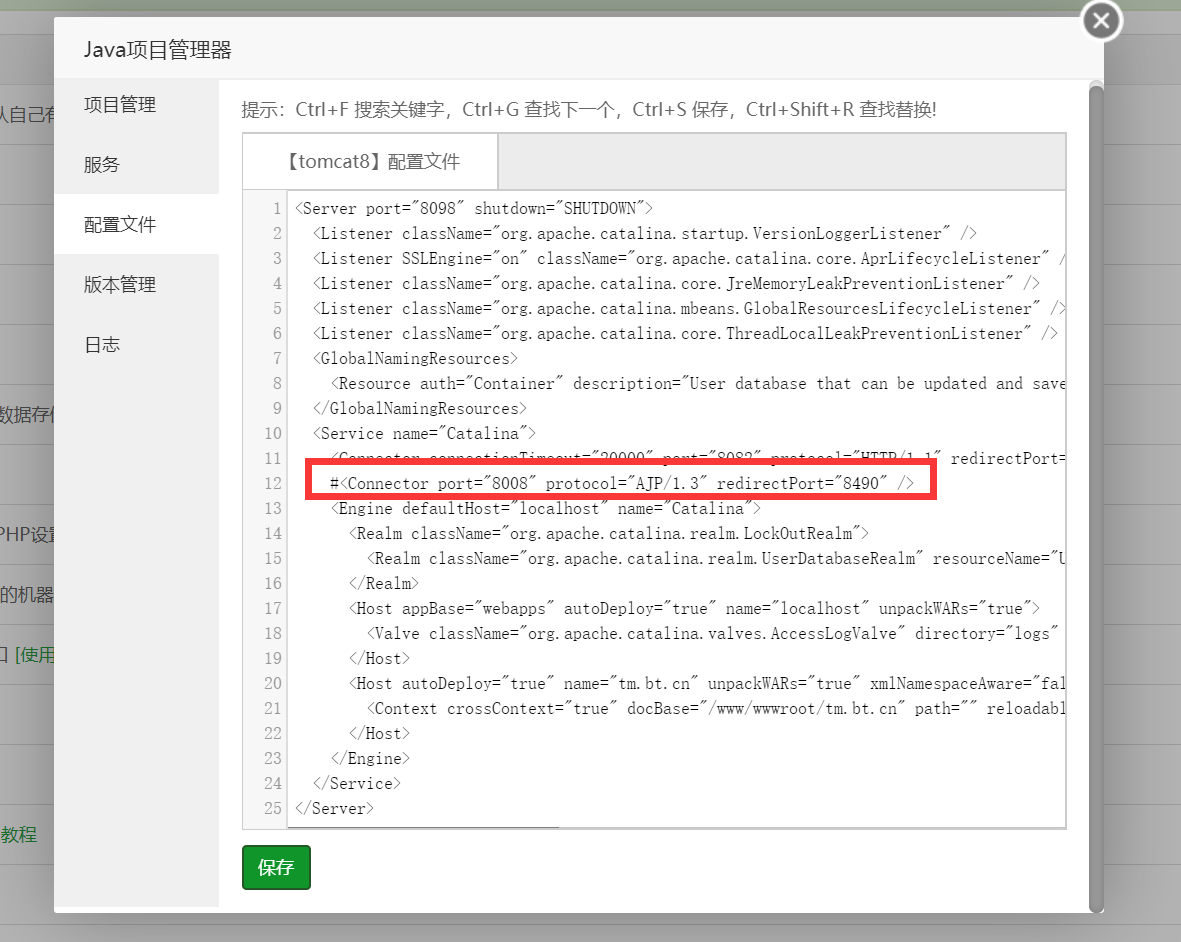This screenshot has width=1181, height=942.
Task: Click the Resource auth="Container" line
Action: pos(700,384)
